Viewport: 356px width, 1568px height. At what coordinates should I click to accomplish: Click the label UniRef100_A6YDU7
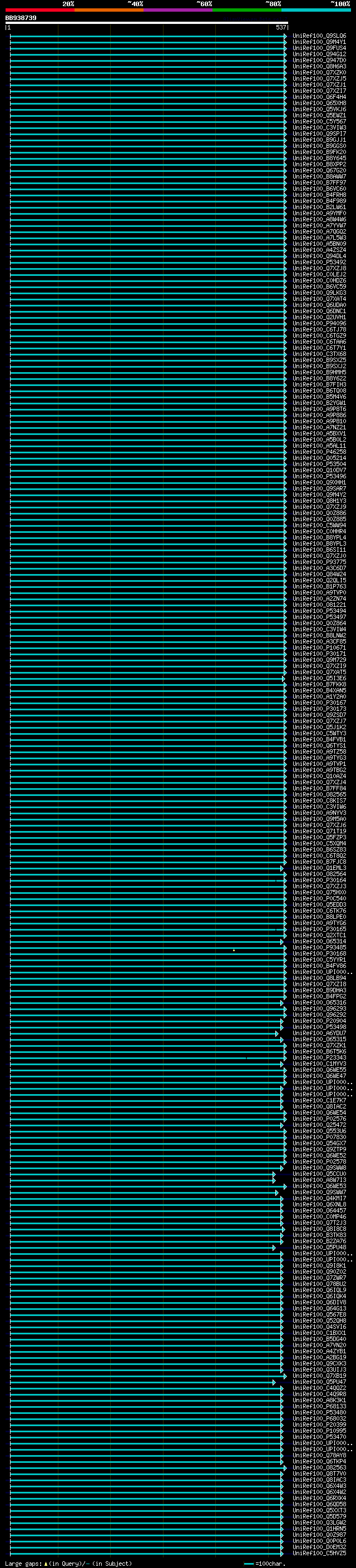[319, 1033]
